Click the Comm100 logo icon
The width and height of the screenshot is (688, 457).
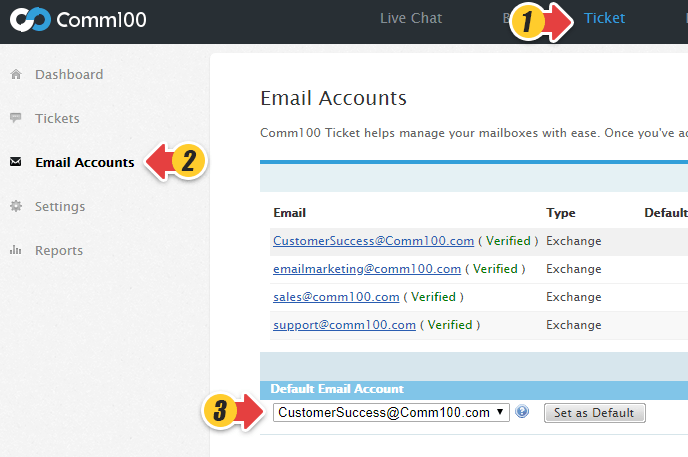pyautogui.click(x=26, y=19)
